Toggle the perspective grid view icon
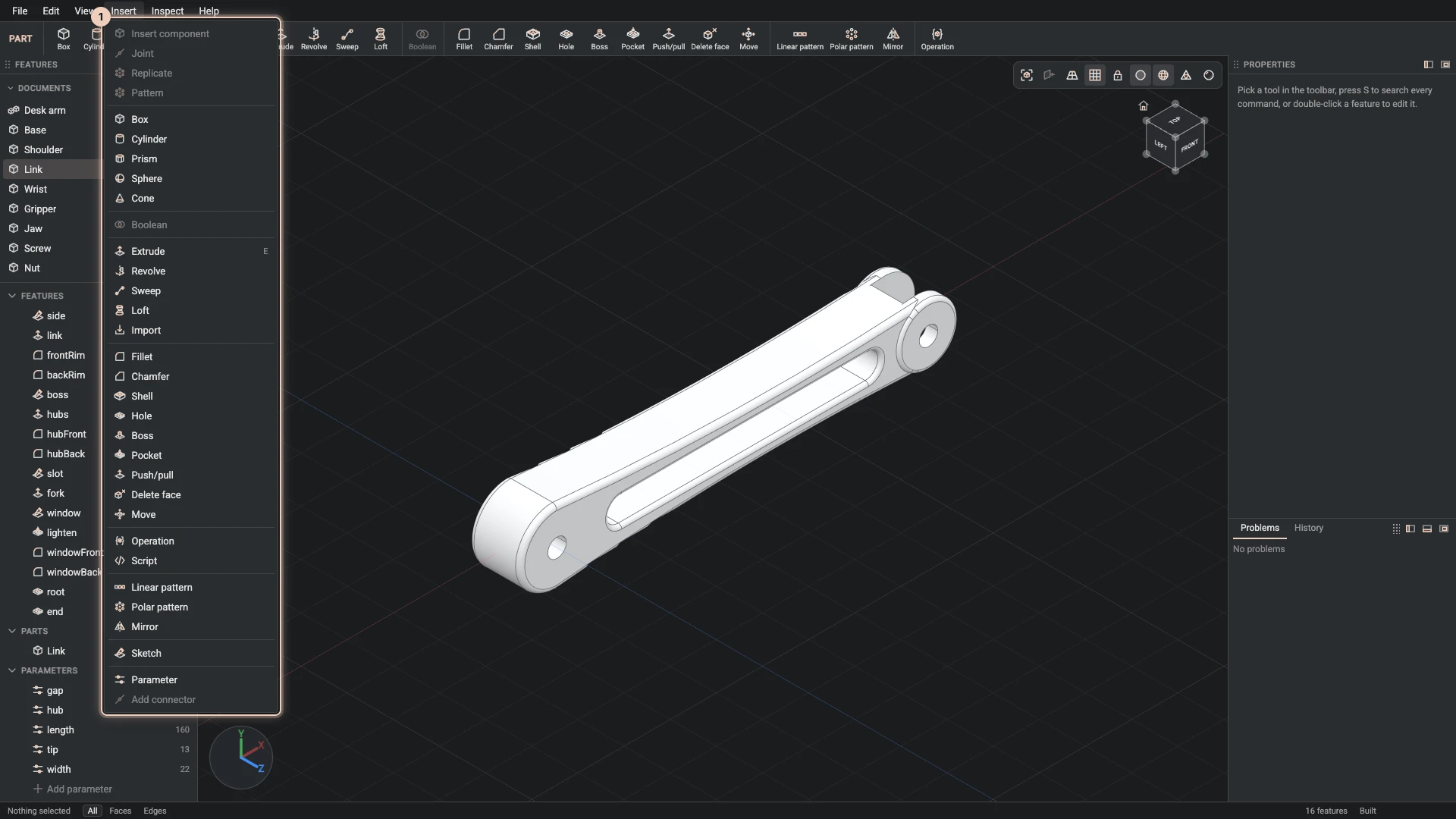The image size is (1456, 819). pyautogui.click(x=1072, y=75)
